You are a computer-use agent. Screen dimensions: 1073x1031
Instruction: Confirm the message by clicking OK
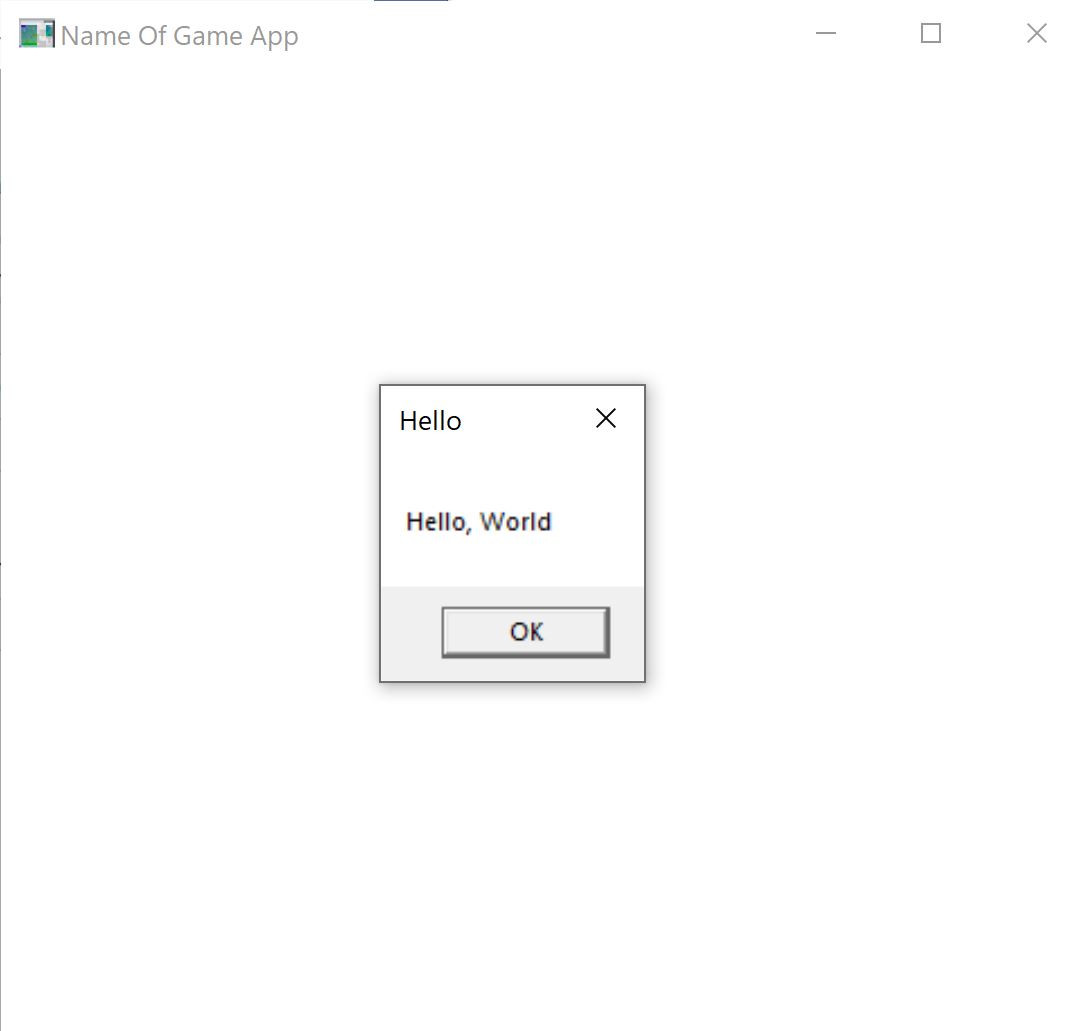(524, 631)
